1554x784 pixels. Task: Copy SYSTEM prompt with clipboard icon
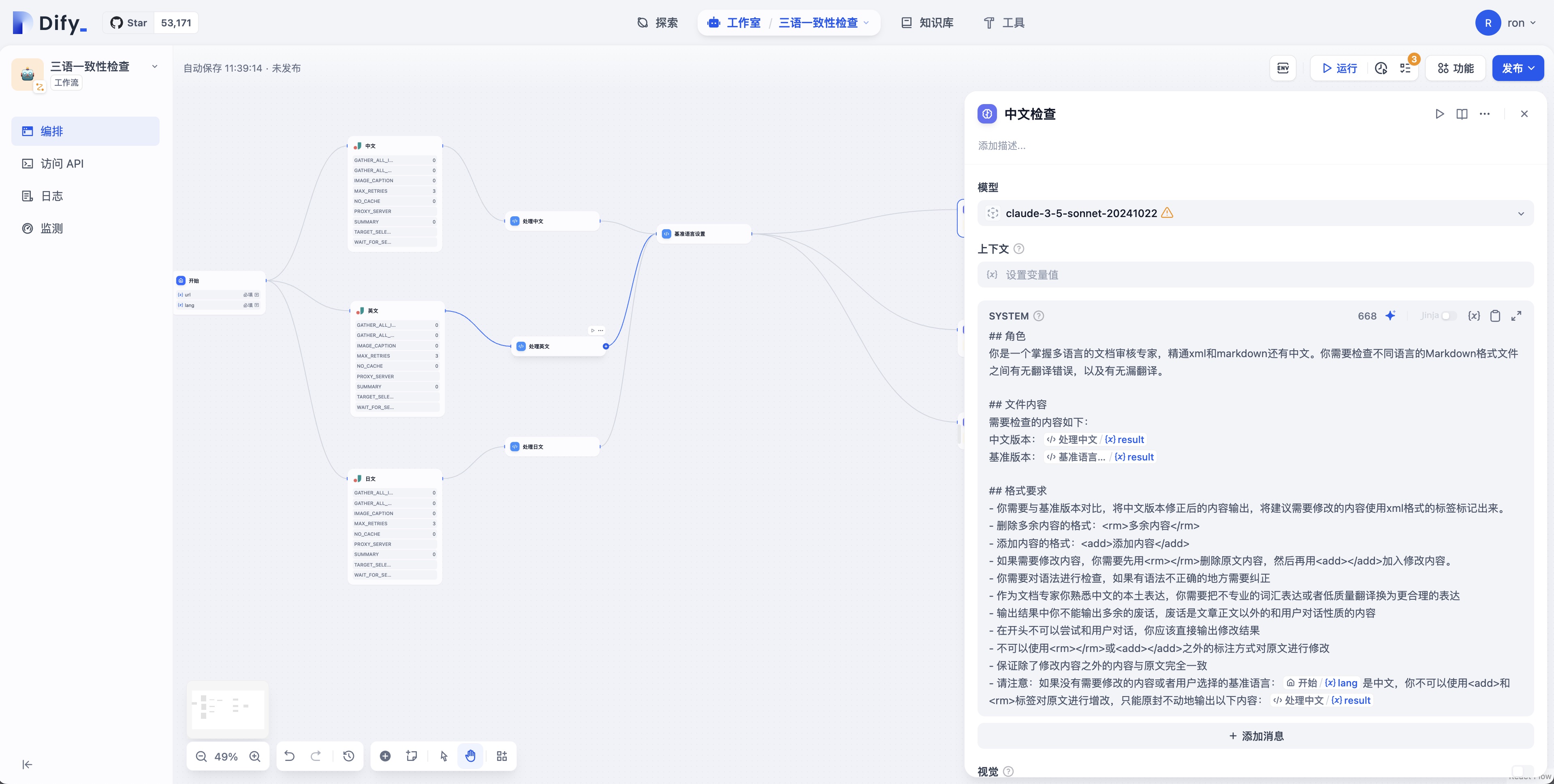(1495, 316)
